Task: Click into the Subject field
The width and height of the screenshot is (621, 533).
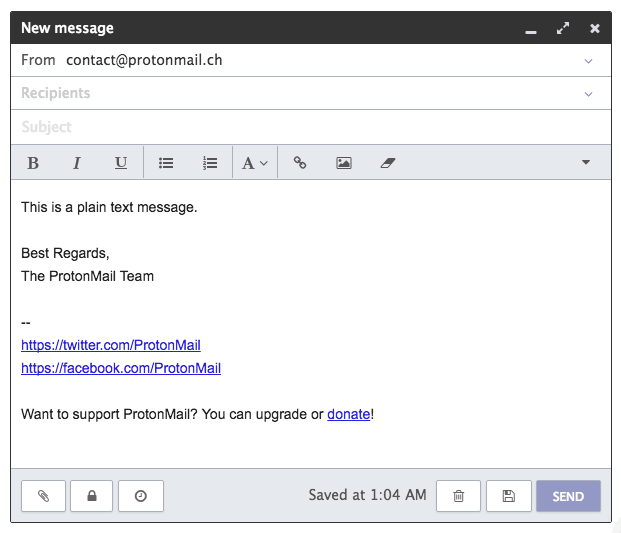Action: (x=311, y=127)
